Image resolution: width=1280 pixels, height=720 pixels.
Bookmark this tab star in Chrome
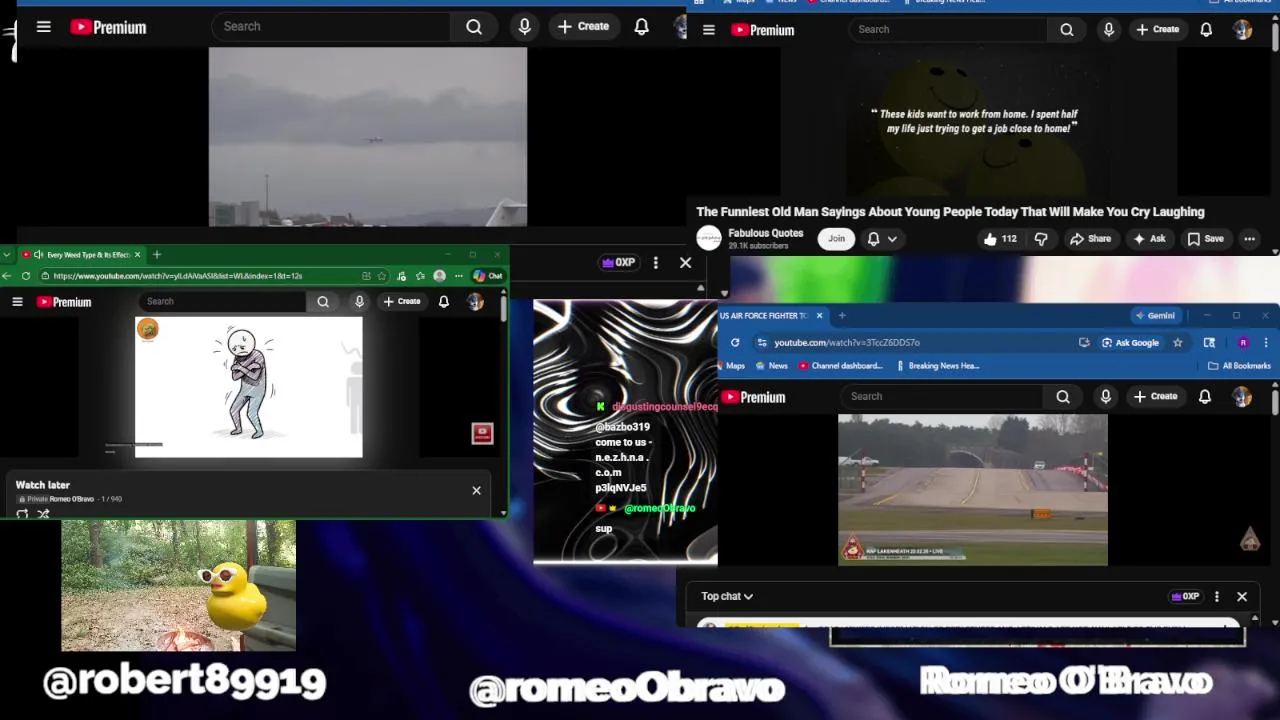(1178, 343)
